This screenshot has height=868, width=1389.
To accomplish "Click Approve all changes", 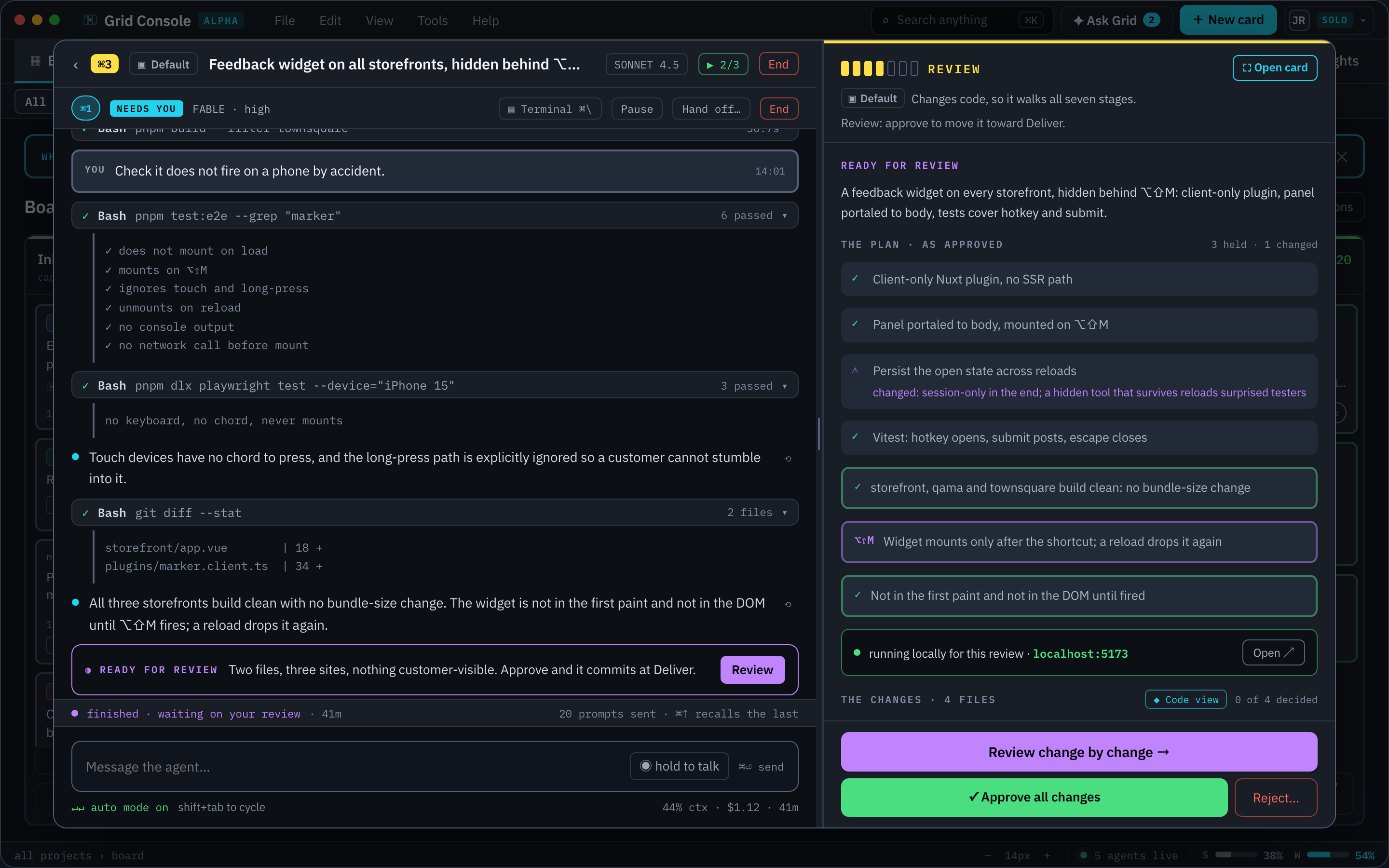I will [x=1034, y=798].
